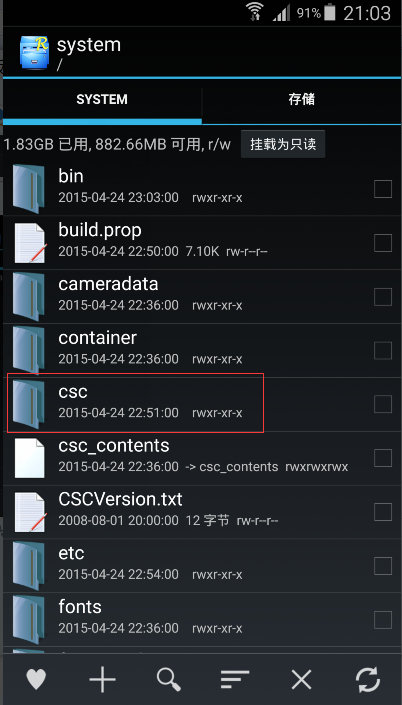Tap the Root Explorer app icon
The image size is (402, 705).
pos(34,52)
